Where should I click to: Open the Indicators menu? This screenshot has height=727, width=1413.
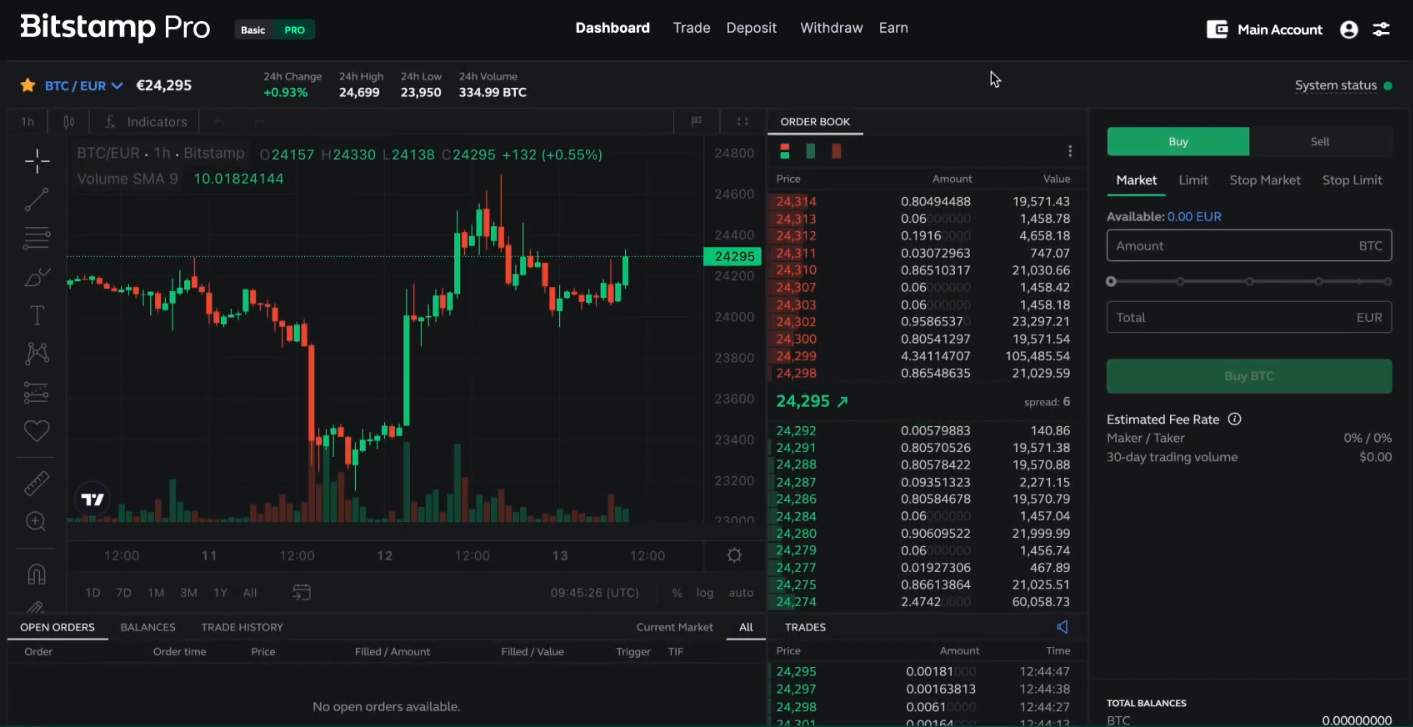[x=146, y=122]
